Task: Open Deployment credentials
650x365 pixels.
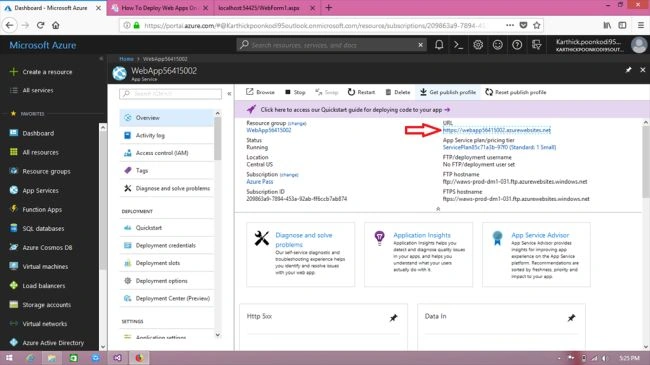Action: 167,246
